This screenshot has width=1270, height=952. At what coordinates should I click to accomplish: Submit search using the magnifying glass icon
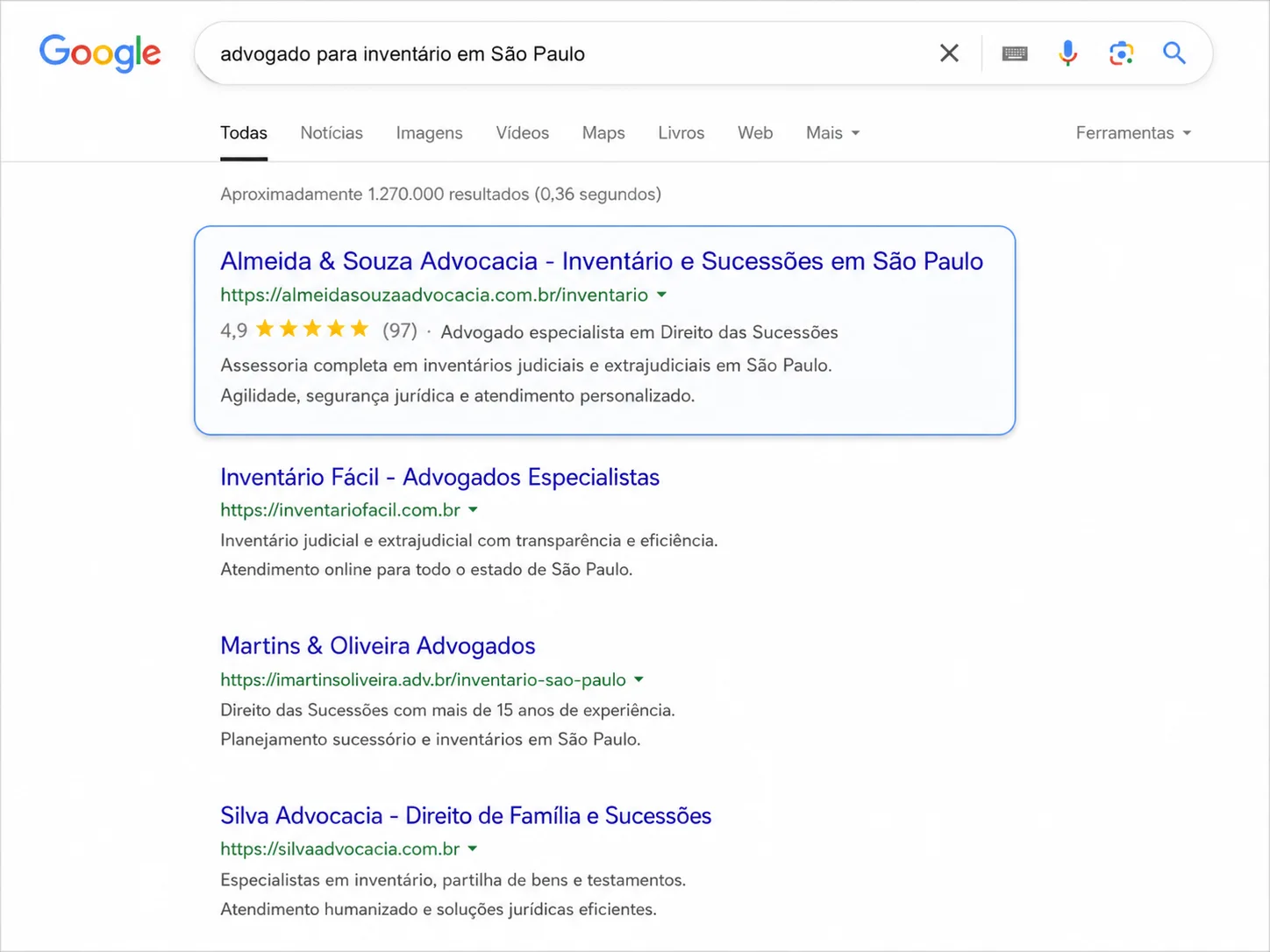[1174, 53]
